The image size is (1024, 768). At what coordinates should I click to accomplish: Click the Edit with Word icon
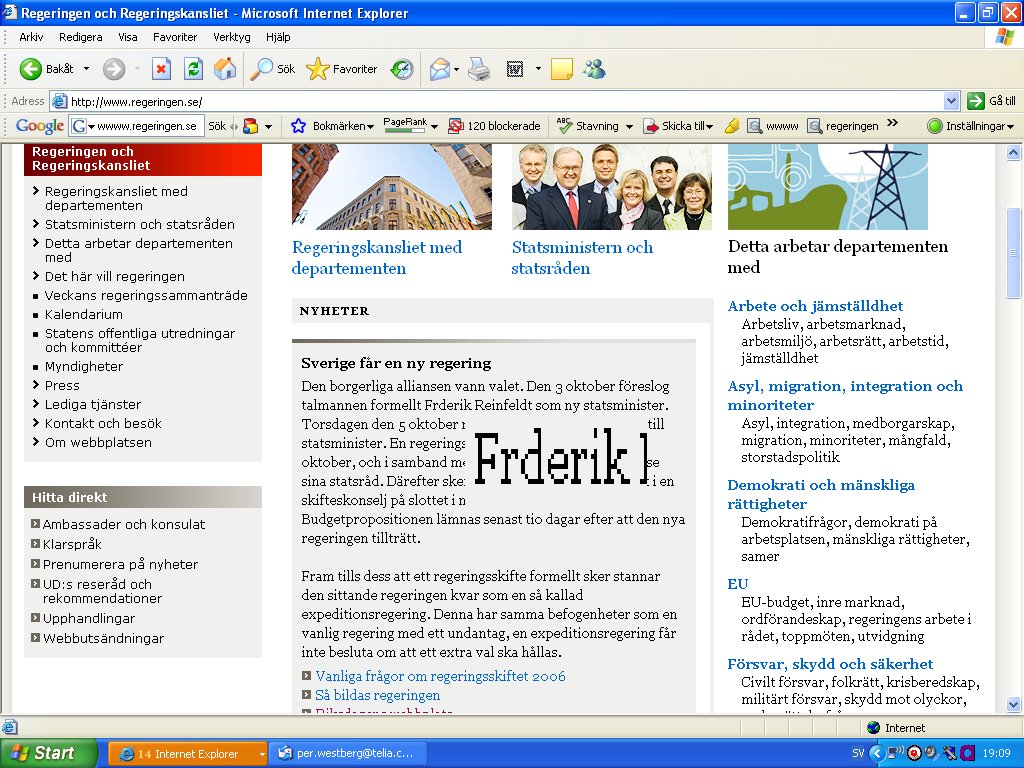click(x=515, y=69)
